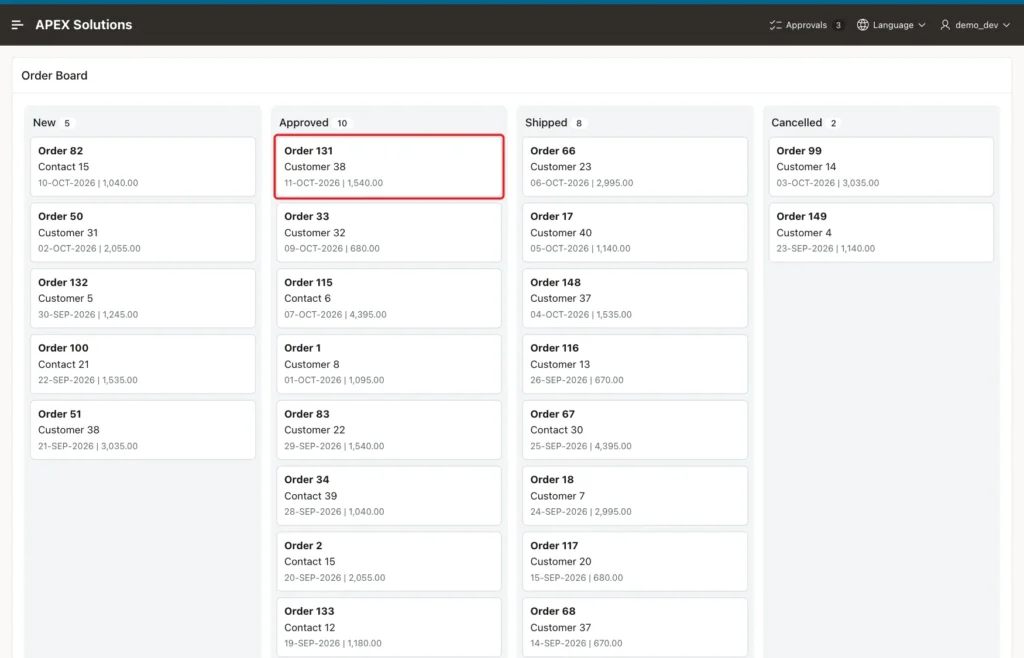The height and width of the screenshot is (658, 1024).
Task: Open the Order 133 card
Action: pos(389,627)
